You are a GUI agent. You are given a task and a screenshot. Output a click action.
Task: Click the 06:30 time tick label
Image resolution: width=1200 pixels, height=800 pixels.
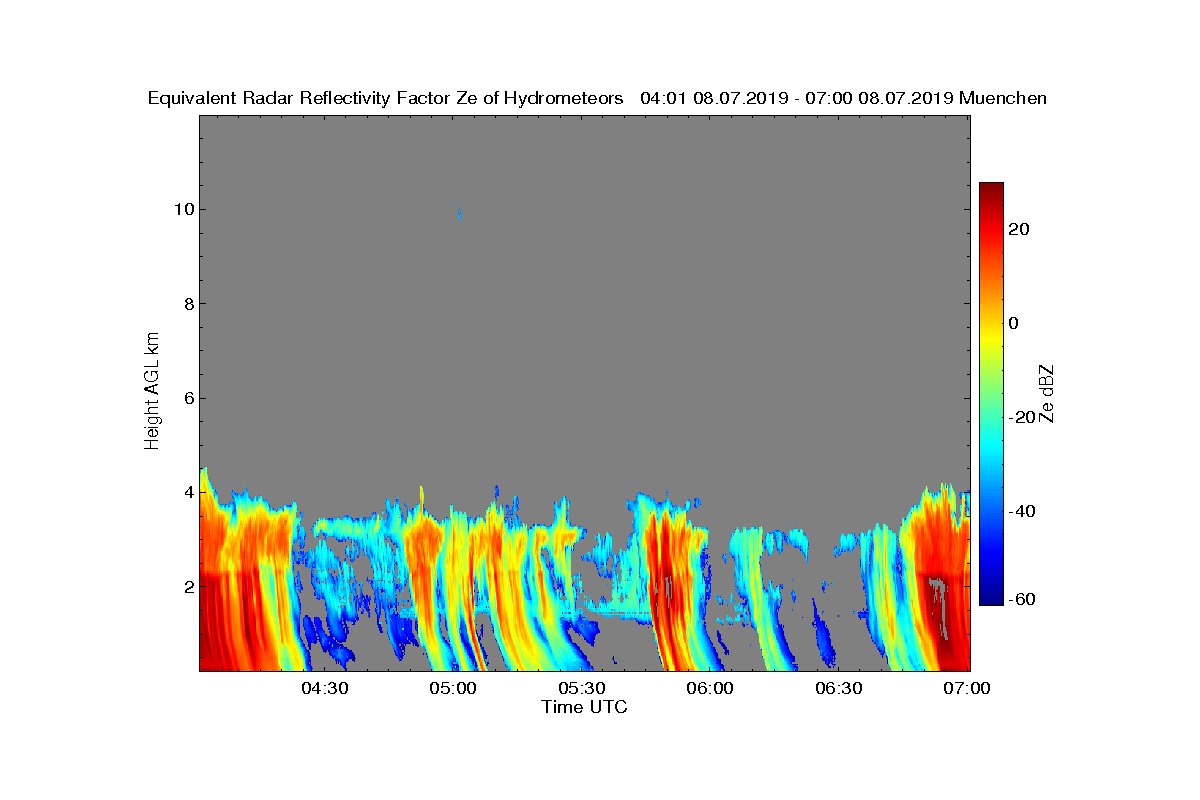click(840, 689)
